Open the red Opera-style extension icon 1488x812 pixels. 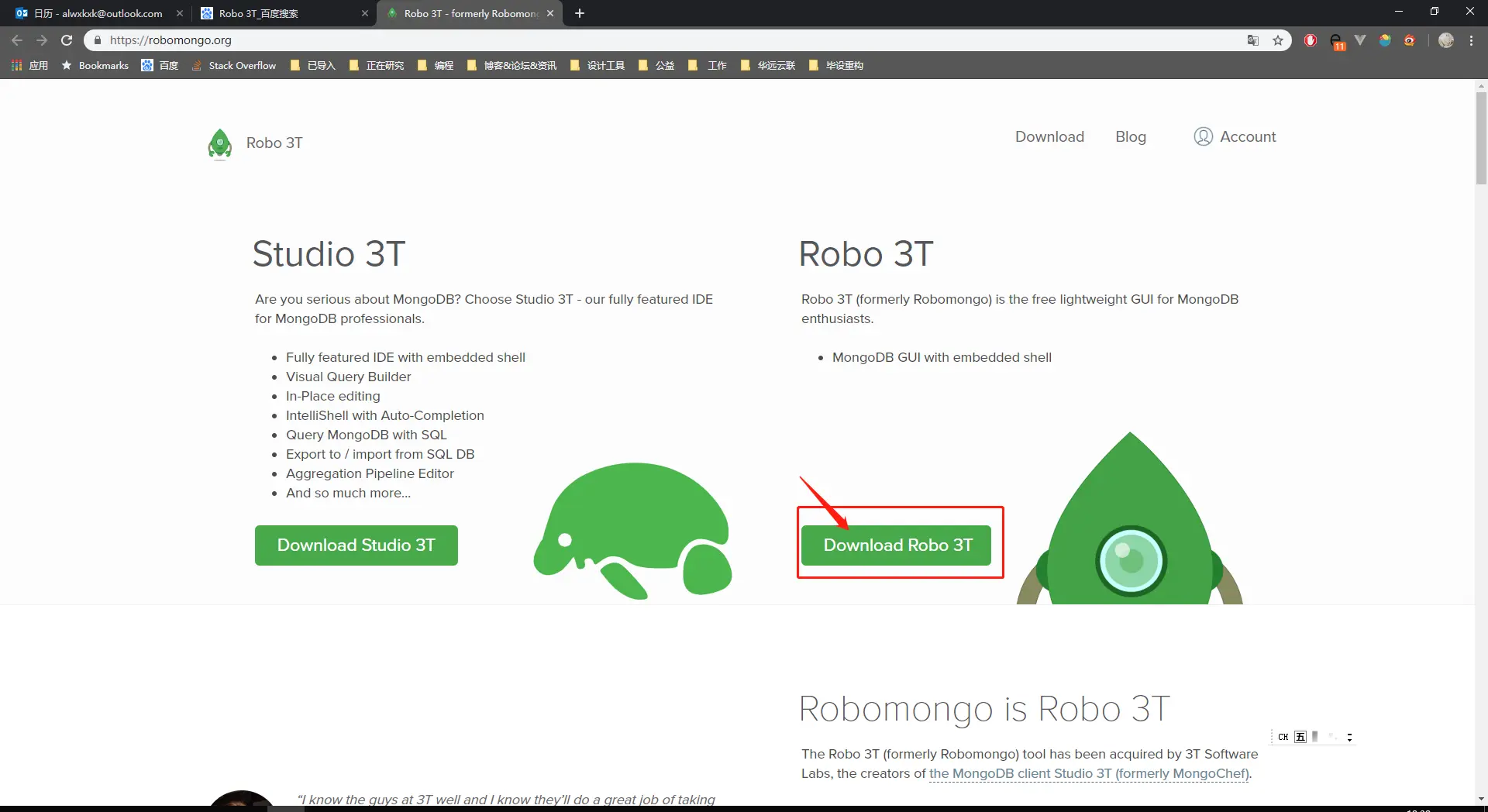coord(1311,40)
